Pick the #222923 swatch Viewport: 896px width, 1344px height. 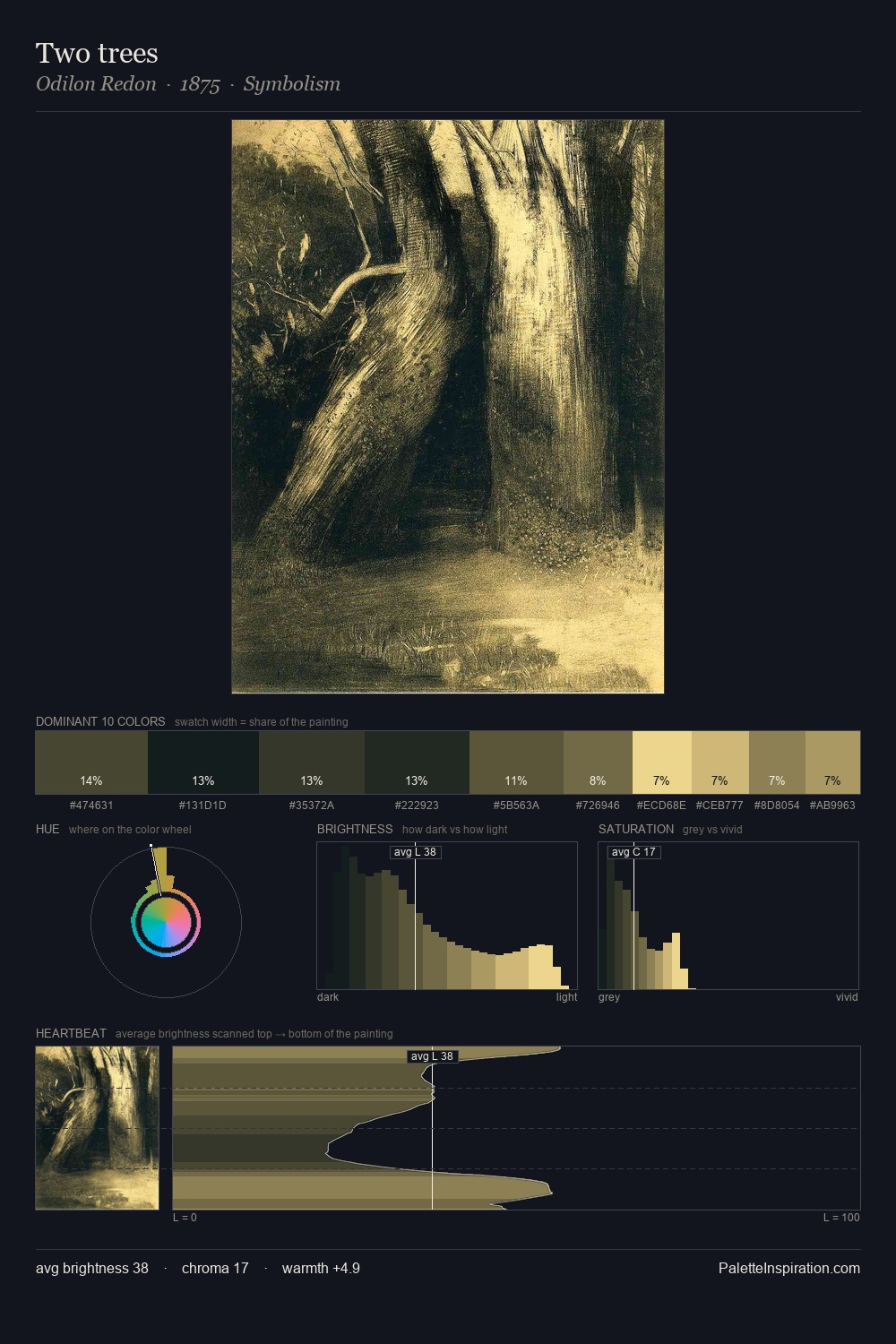pyautogui.click(x=417, y=762)
